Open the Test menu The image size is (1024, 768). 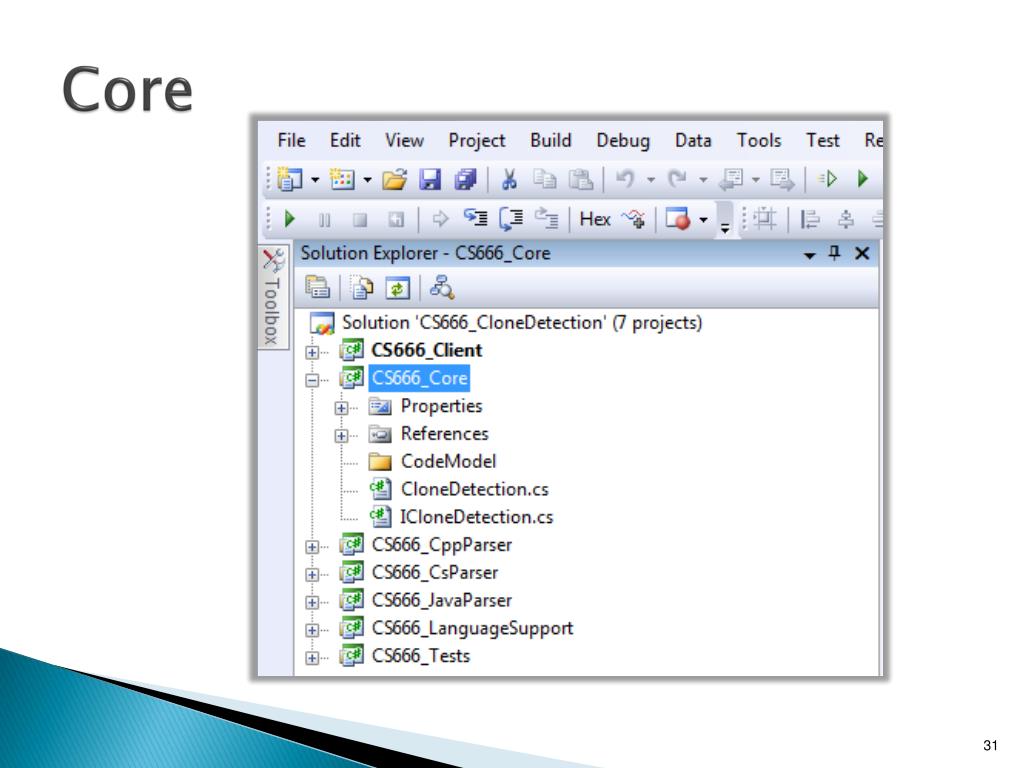[822, 140]
